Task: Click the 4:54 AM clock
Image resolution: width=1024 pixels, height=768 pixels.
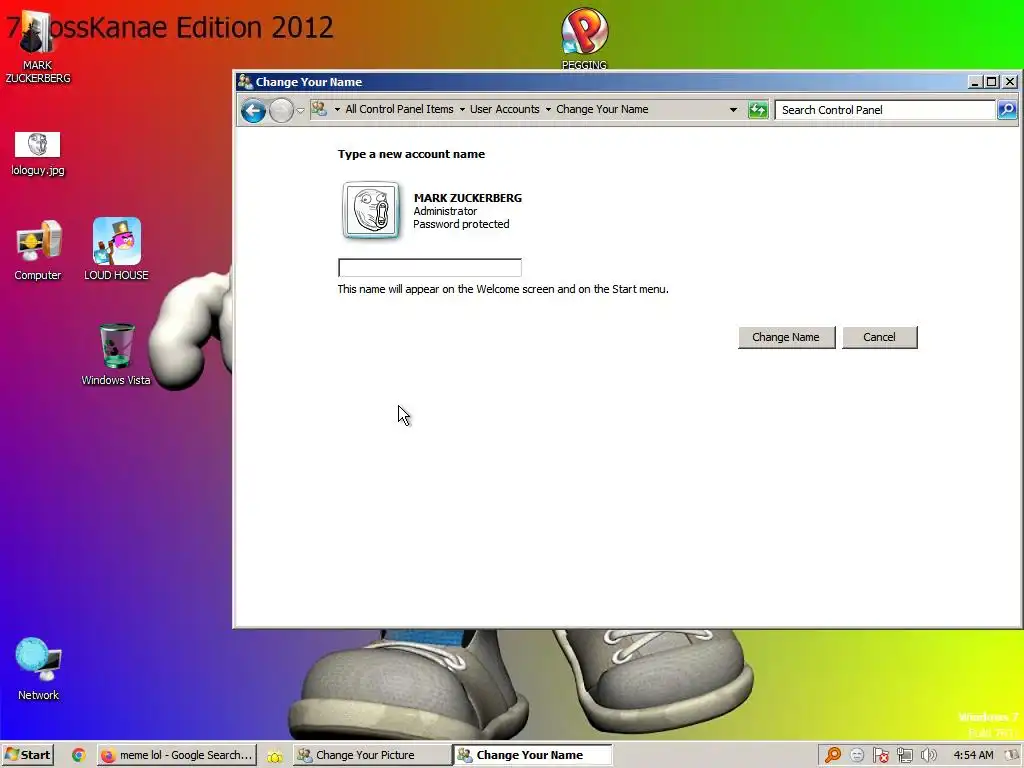Action: (973, 755)
